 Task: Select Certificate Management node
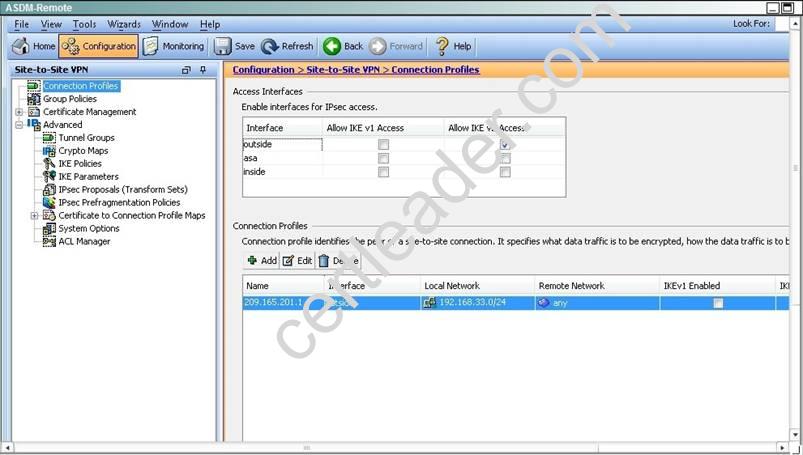coord(90,112)
